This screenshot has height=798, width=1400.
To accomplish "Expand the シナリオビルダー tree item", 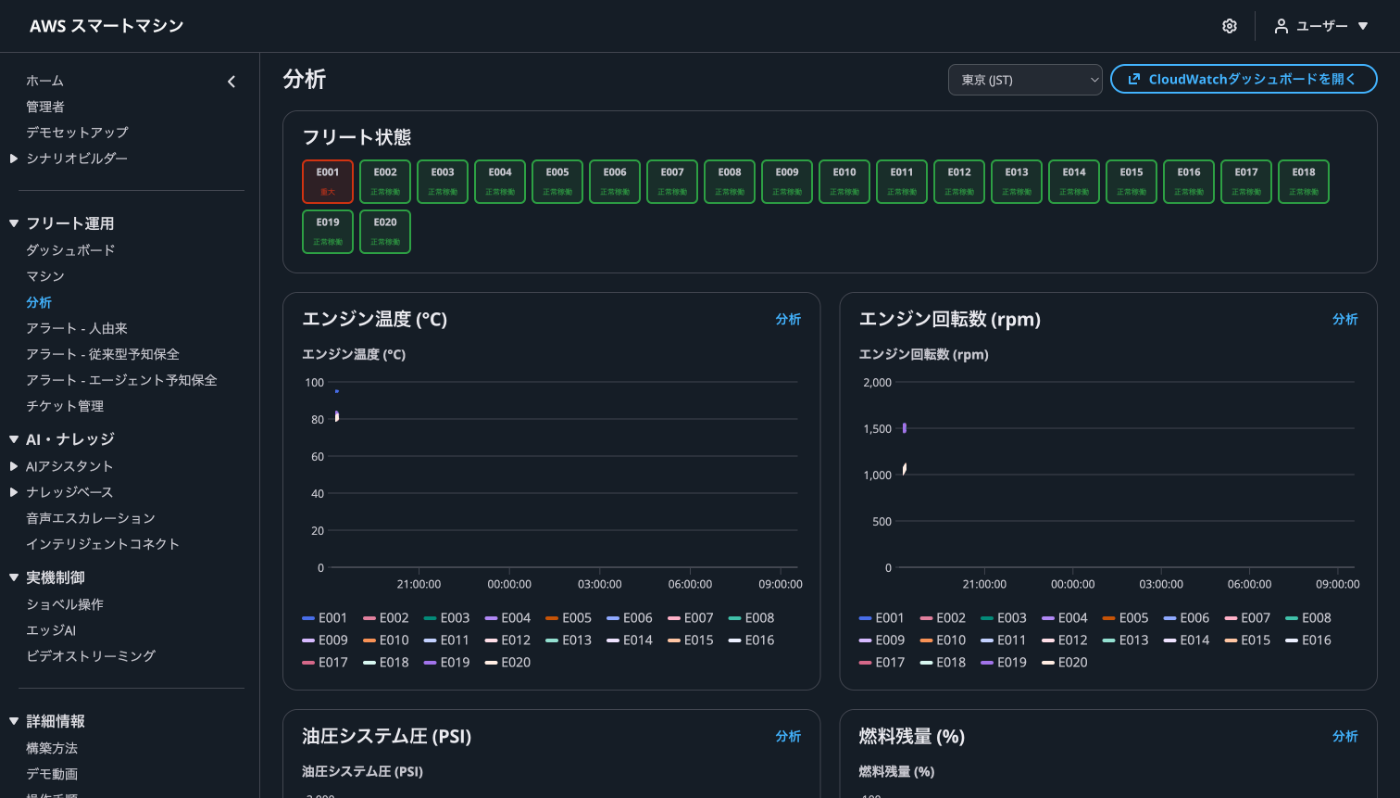I will click(x=14, y=158).
